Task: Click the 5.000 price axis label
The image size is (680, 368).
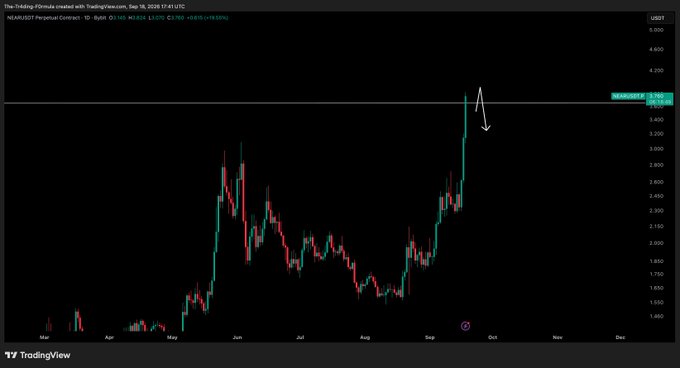Action: [657, 30]
